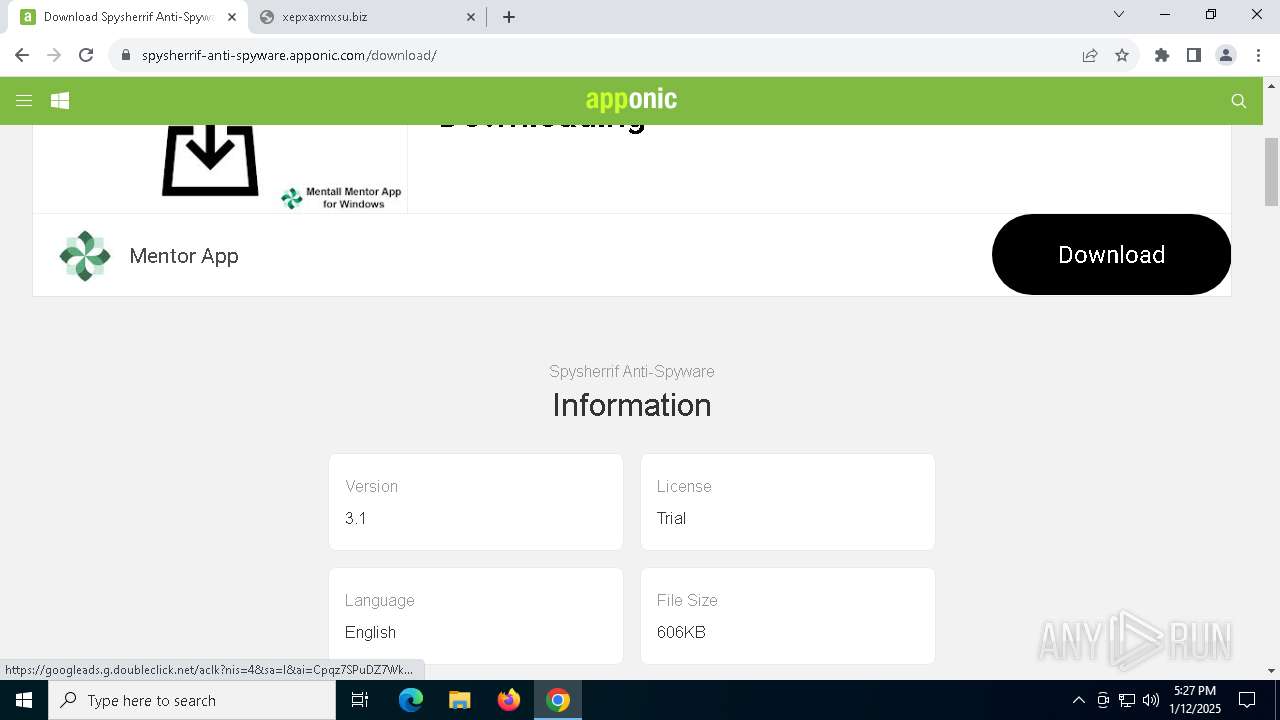Open a new browser tab

coord(509,17)
